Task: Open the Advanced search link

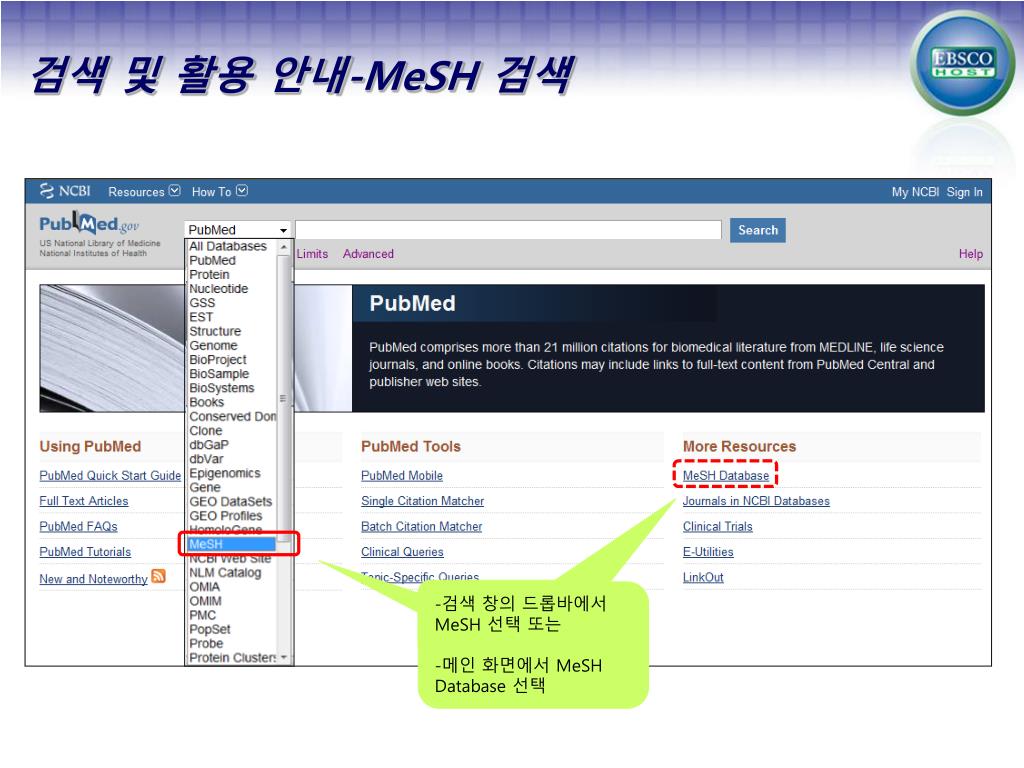Action: tap(368, 254)
